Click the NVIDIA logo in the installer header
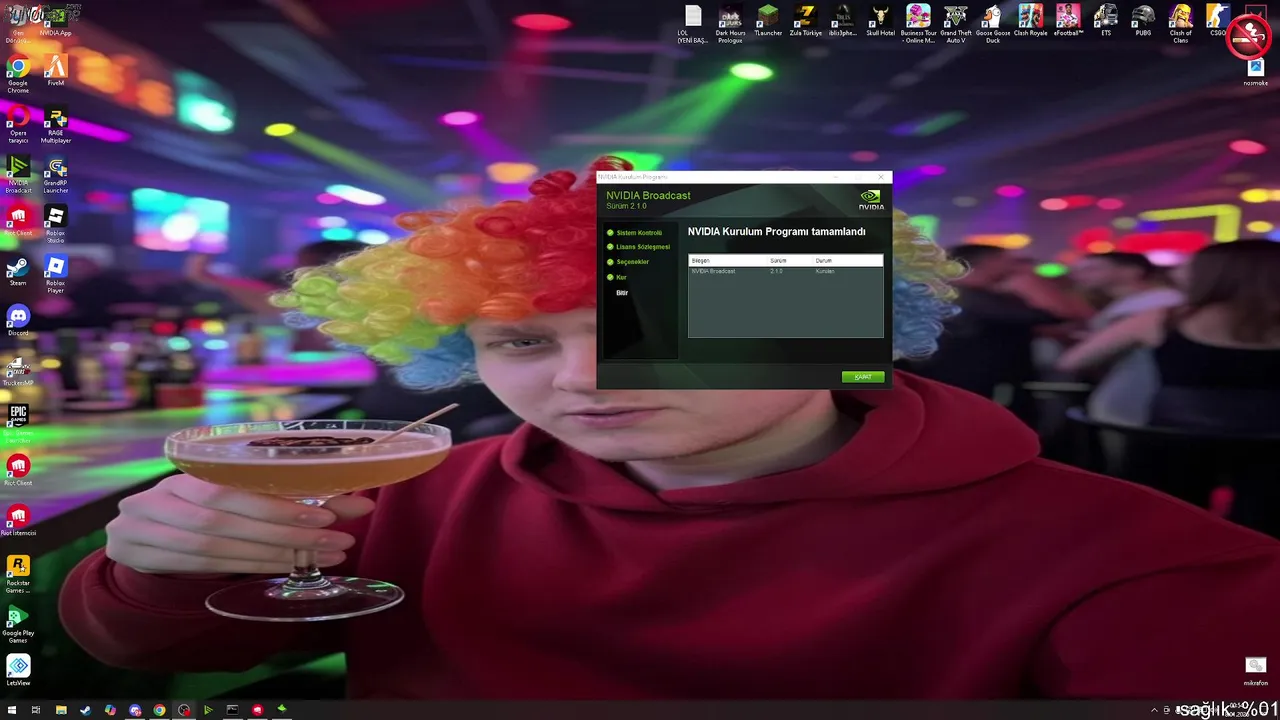This screenshot has width=1280, height=720. (x=871, y=199)
